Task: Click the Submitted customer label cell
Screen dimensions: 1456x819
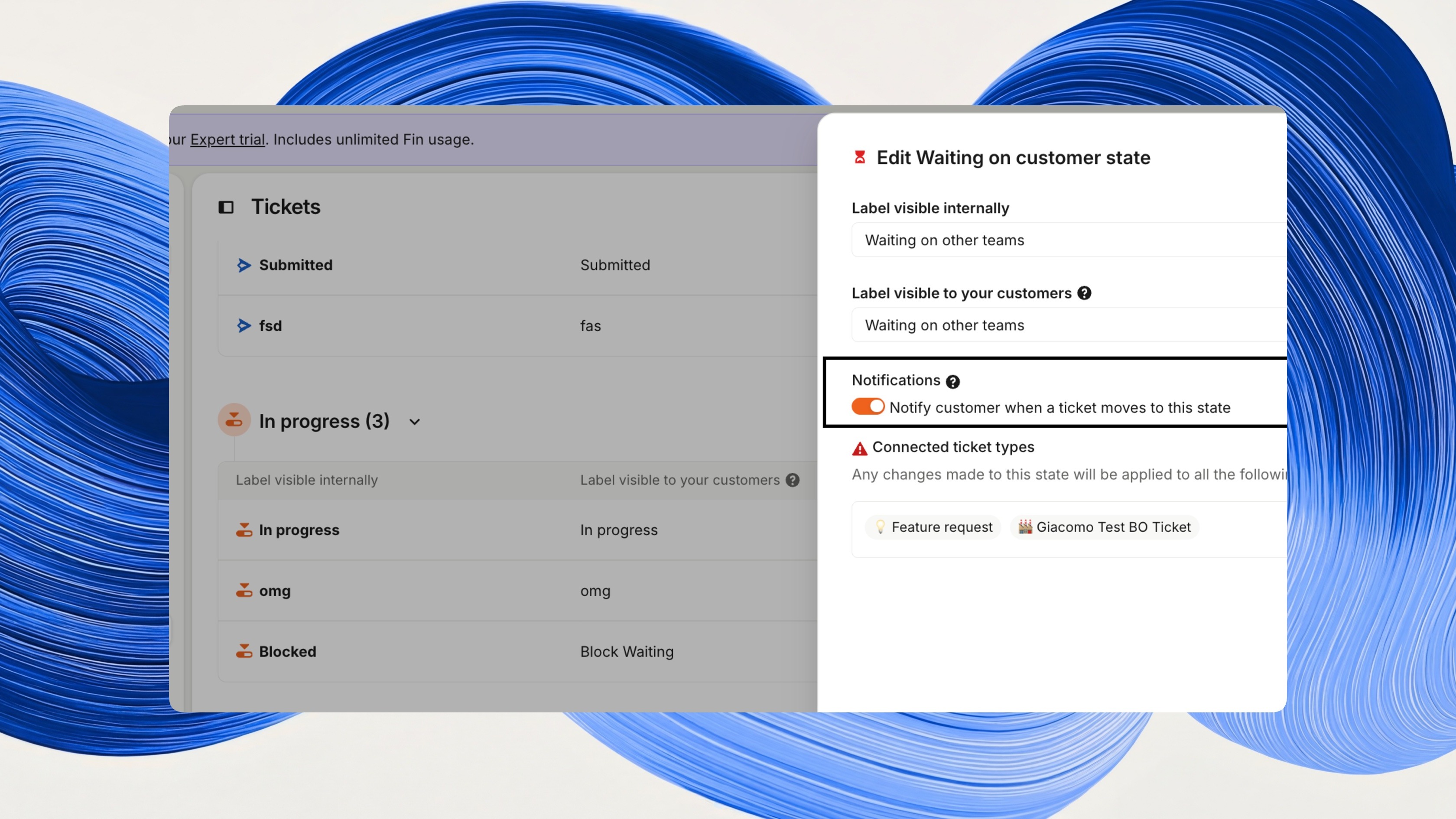Action: (615, 265)
